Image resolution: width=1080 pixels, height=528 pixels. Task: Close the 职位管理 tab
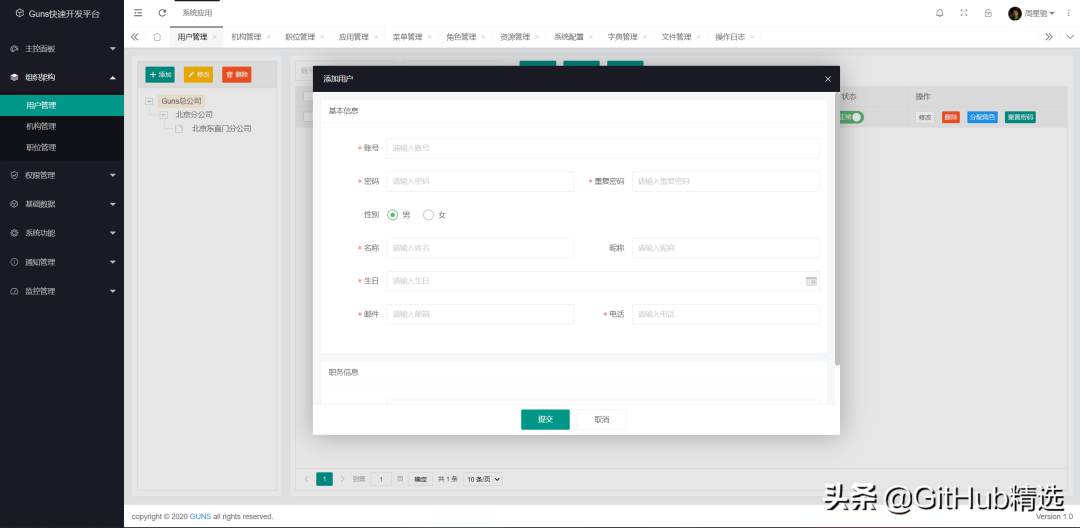[x=322, y=37]
